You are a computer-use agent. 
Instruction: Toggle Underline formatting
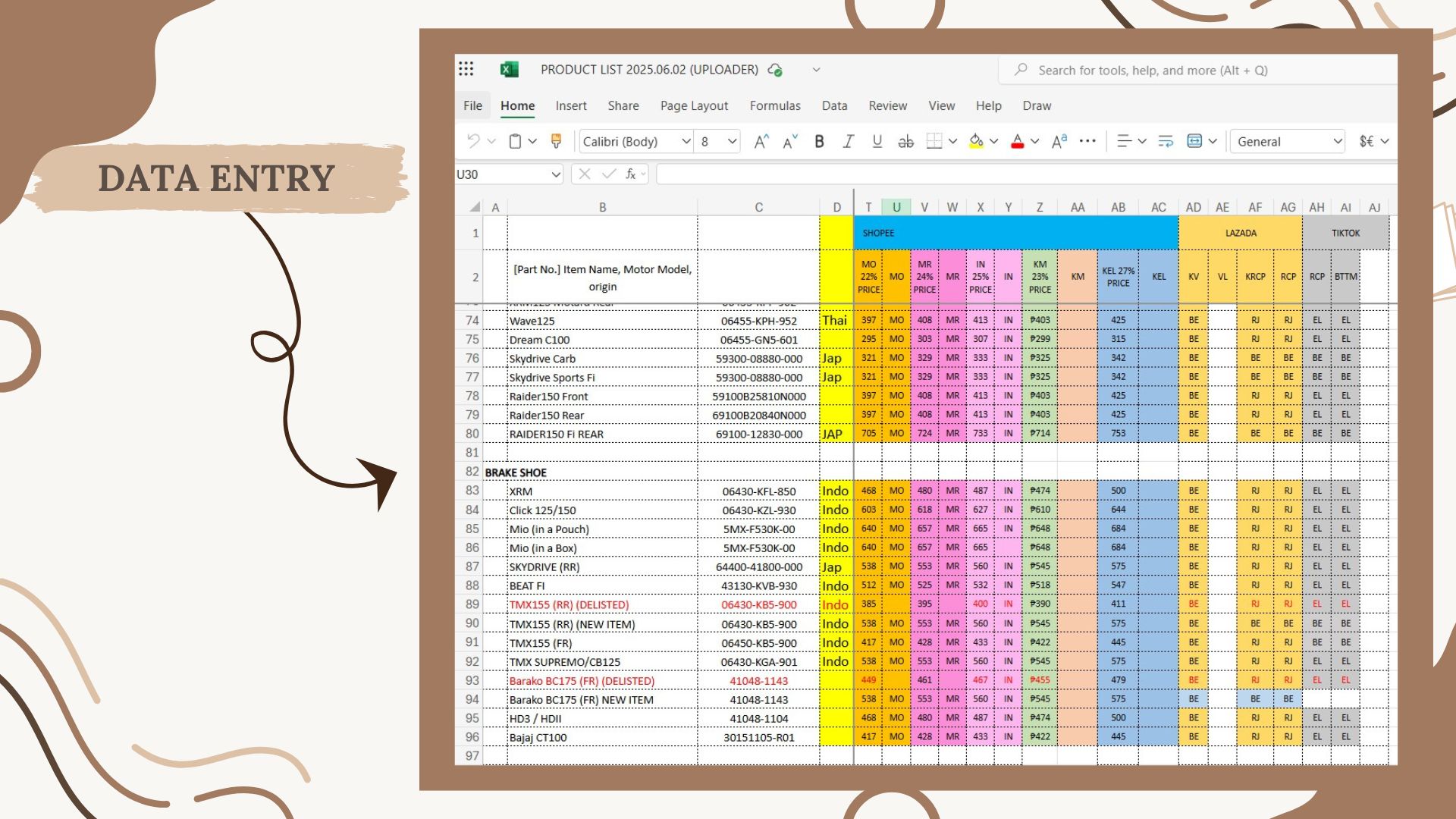click(x=877, y=141)
